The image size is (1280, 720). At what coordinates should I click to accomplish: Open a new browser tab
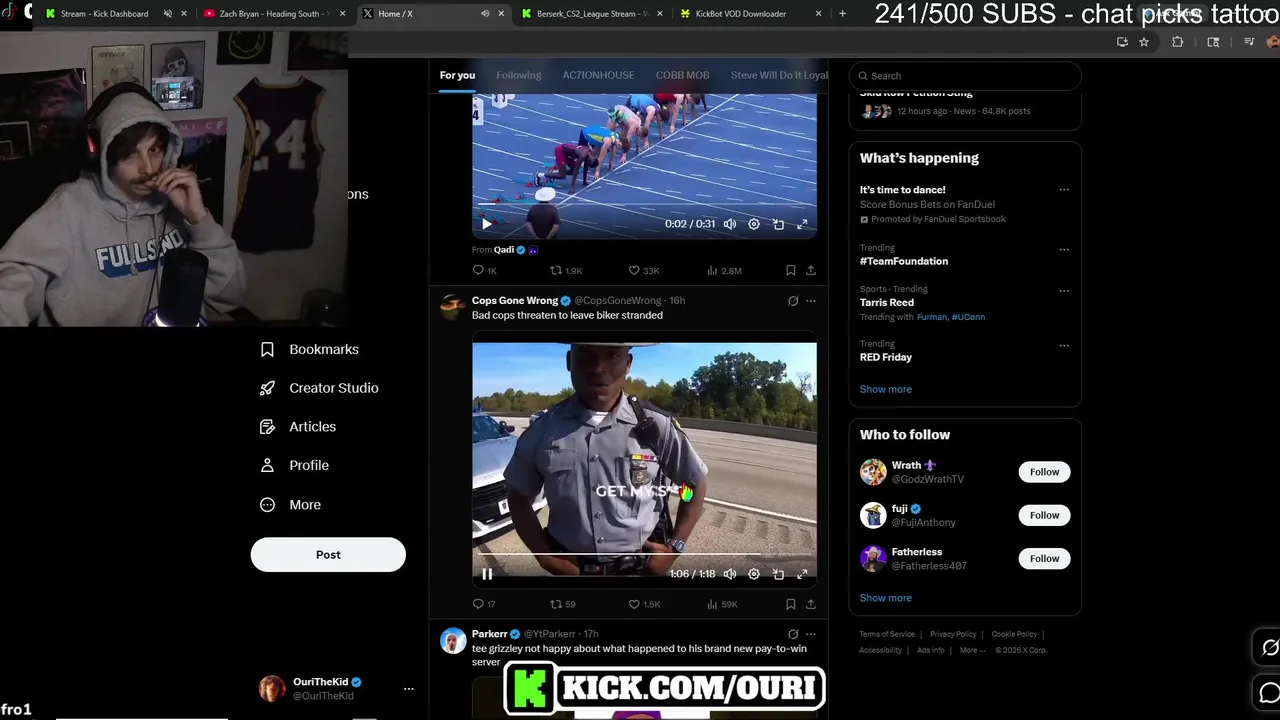[842, 14]
